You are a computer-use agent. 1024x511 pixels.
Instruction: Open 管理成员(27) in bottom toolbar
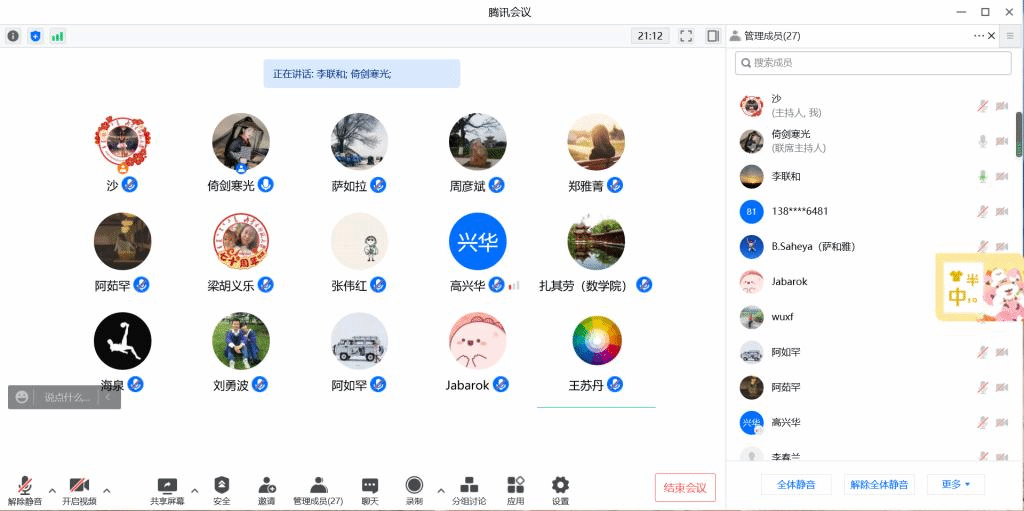point(318,489)
